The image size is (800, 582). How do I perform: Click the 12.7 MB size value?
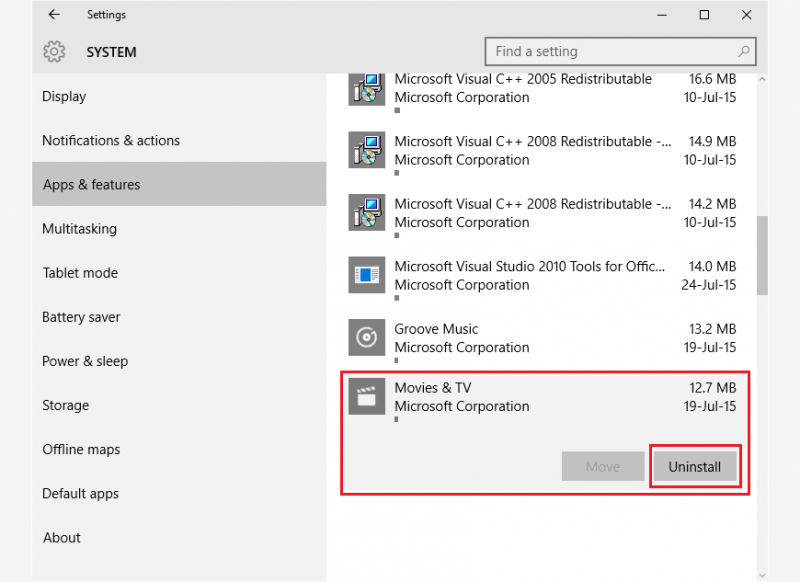tap(712, 388)
